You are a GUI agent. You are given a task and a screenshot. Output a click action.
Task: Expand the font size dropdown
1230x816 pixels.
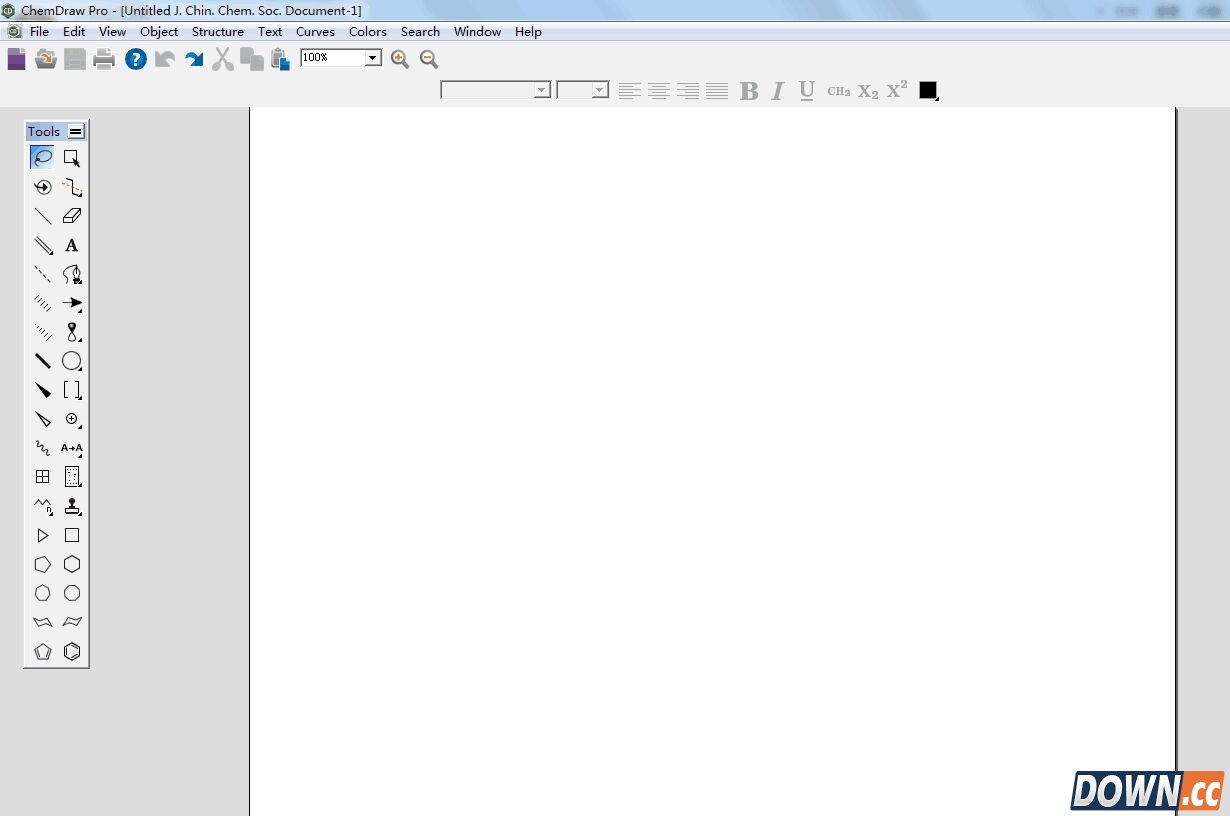(x=599, y=91)
